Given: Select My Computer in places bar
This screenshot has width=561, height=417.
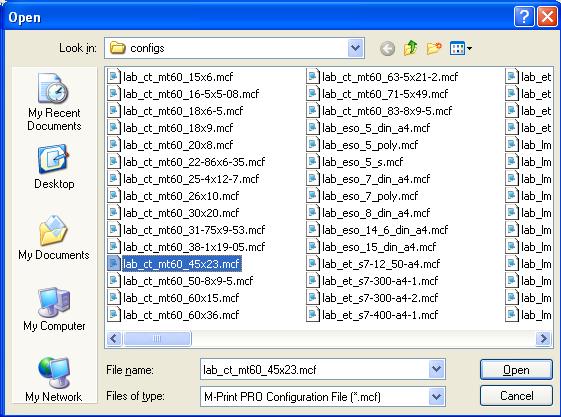Looking at the screenshot, I should (54, 309).
